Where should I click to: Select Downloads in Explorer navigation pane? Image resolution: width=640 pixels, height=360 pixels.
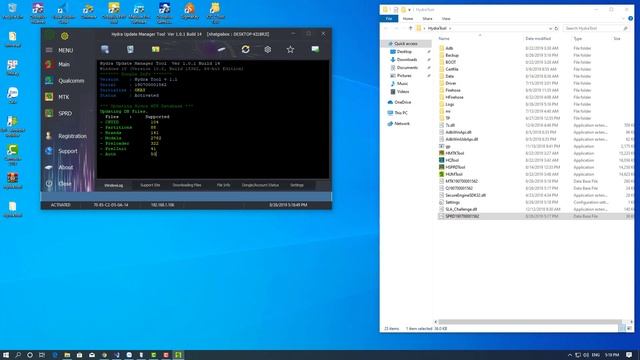[407, 60]
